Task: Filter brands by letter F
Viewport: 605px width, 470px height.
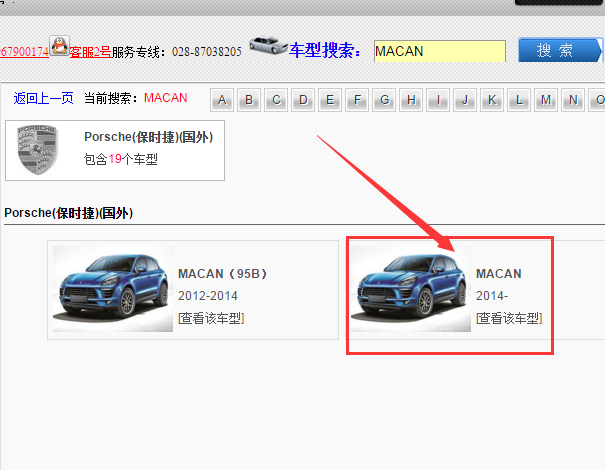Action: pos(357,100)
